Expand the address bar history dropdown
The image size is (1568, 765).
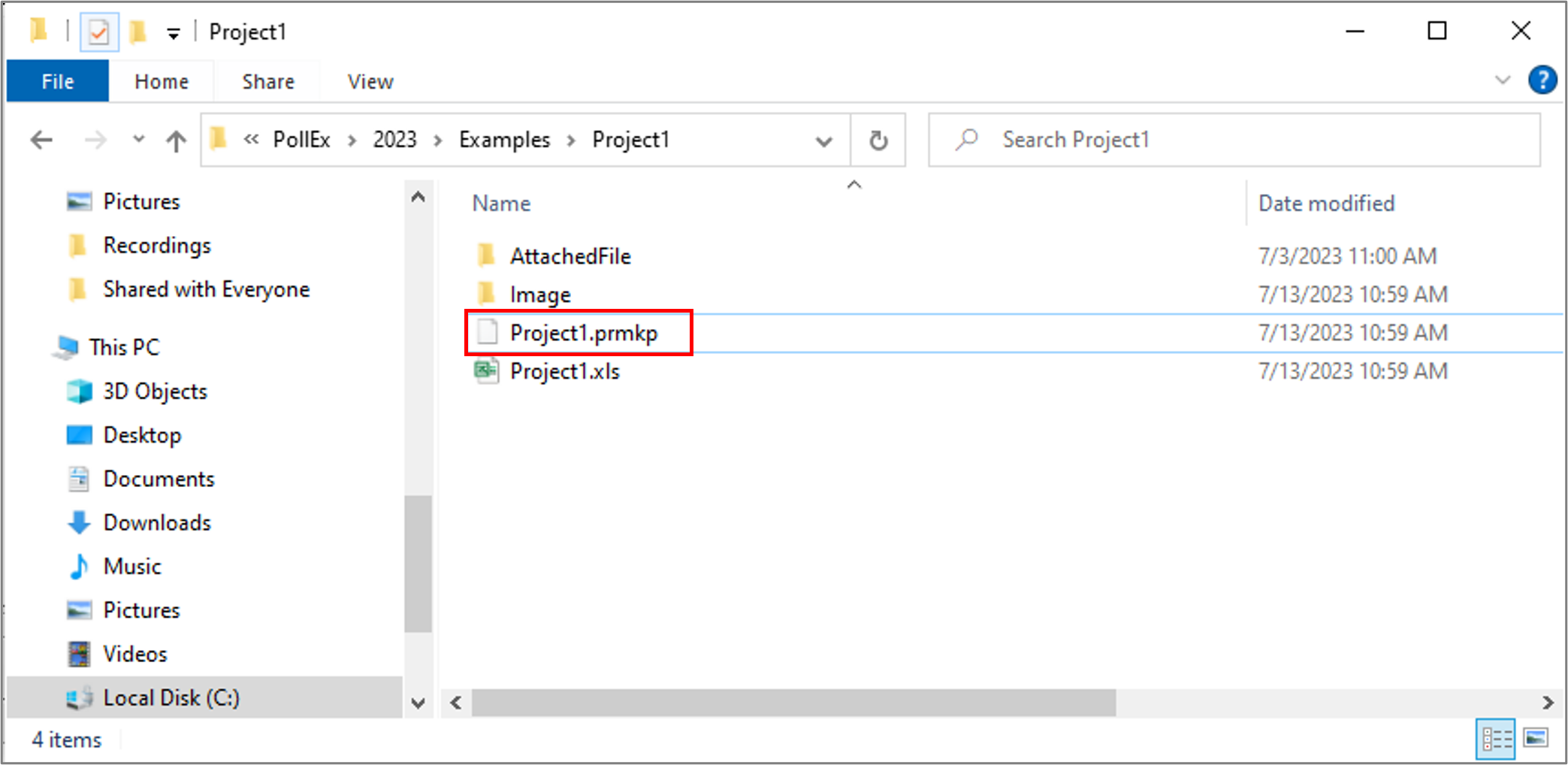click(x=823, y=141)
